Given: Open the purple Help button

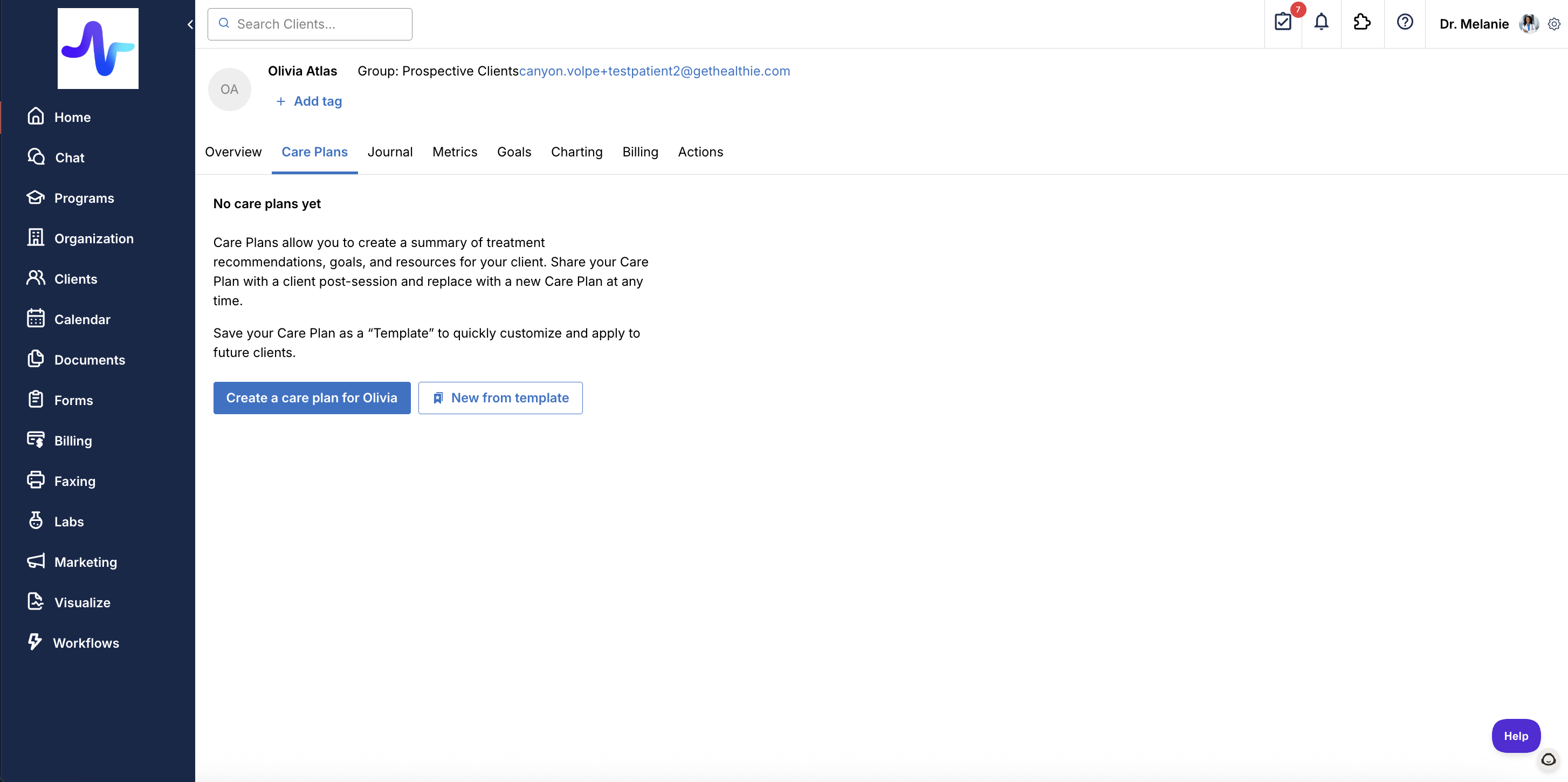Looking at the screenshot, I should coord(1516,736).
